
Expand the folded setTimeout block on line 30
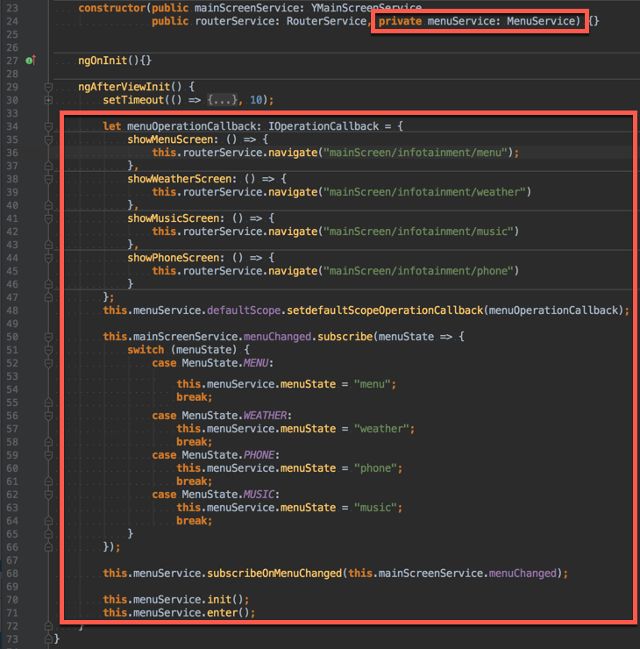point(48,100)
